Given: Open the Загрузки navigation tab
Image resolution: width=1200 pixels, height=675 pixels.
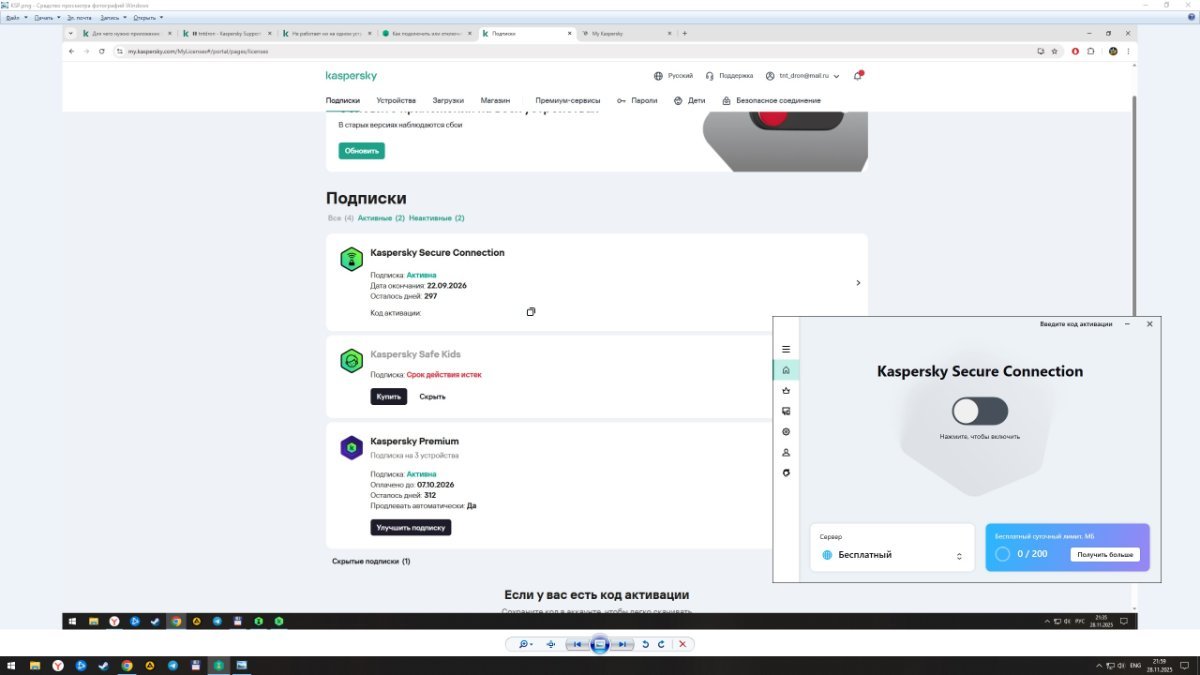Looking at the screenshot, I should pyautogui.click(x=448, y=100).
